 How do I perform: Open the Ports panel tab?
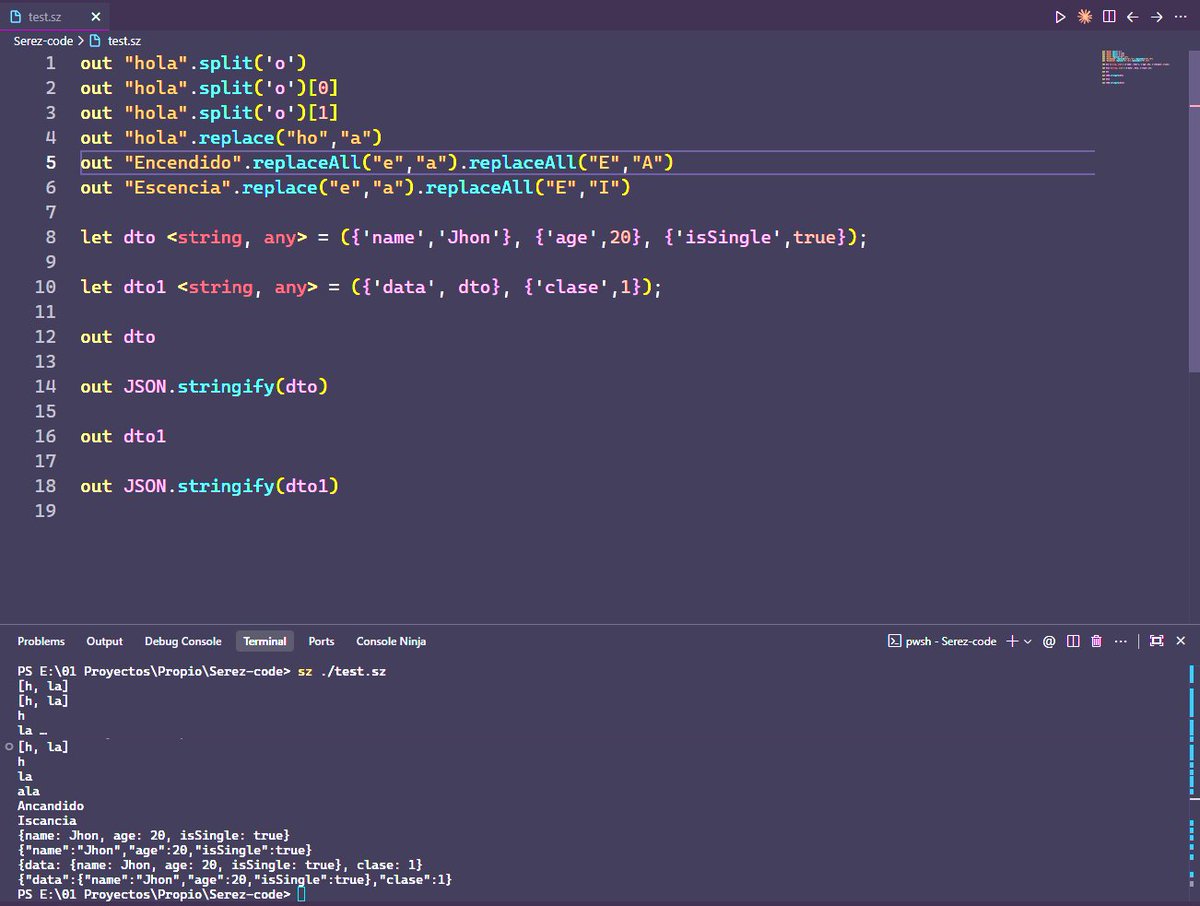pos(321,641)
